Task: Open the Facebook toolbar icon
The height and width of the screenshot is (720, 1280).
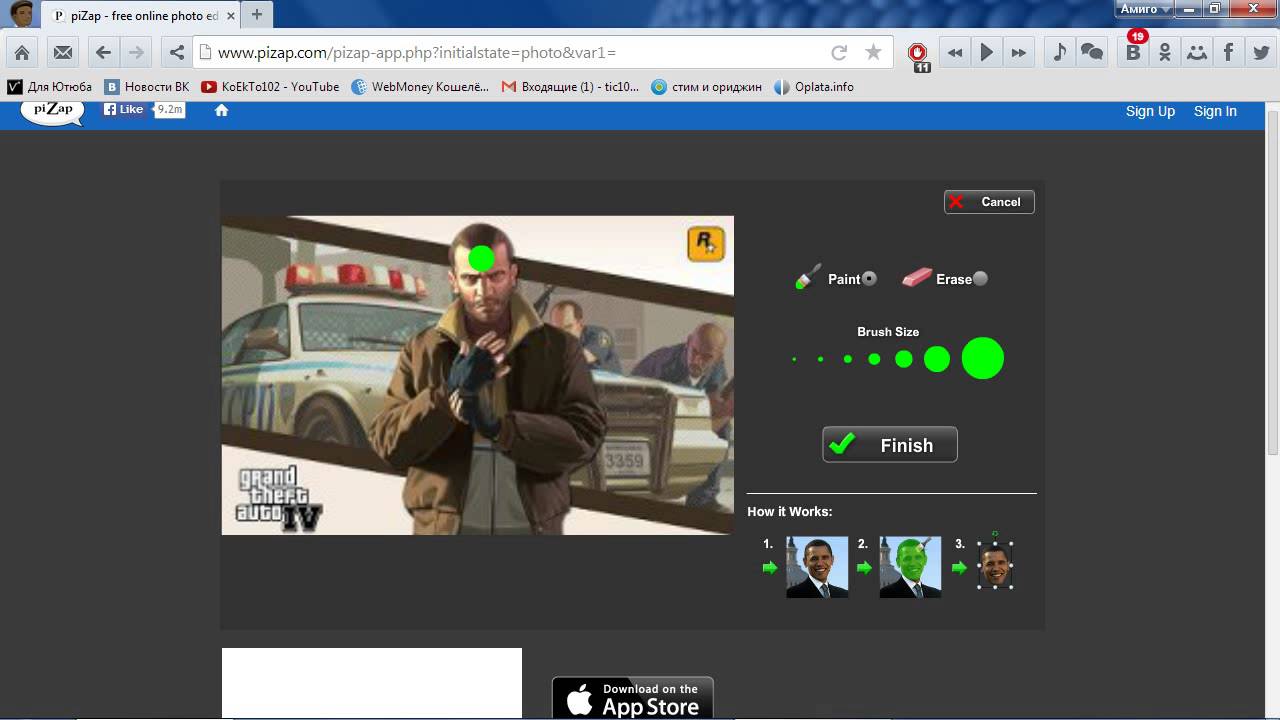Action: click(x=1229, y=53)
